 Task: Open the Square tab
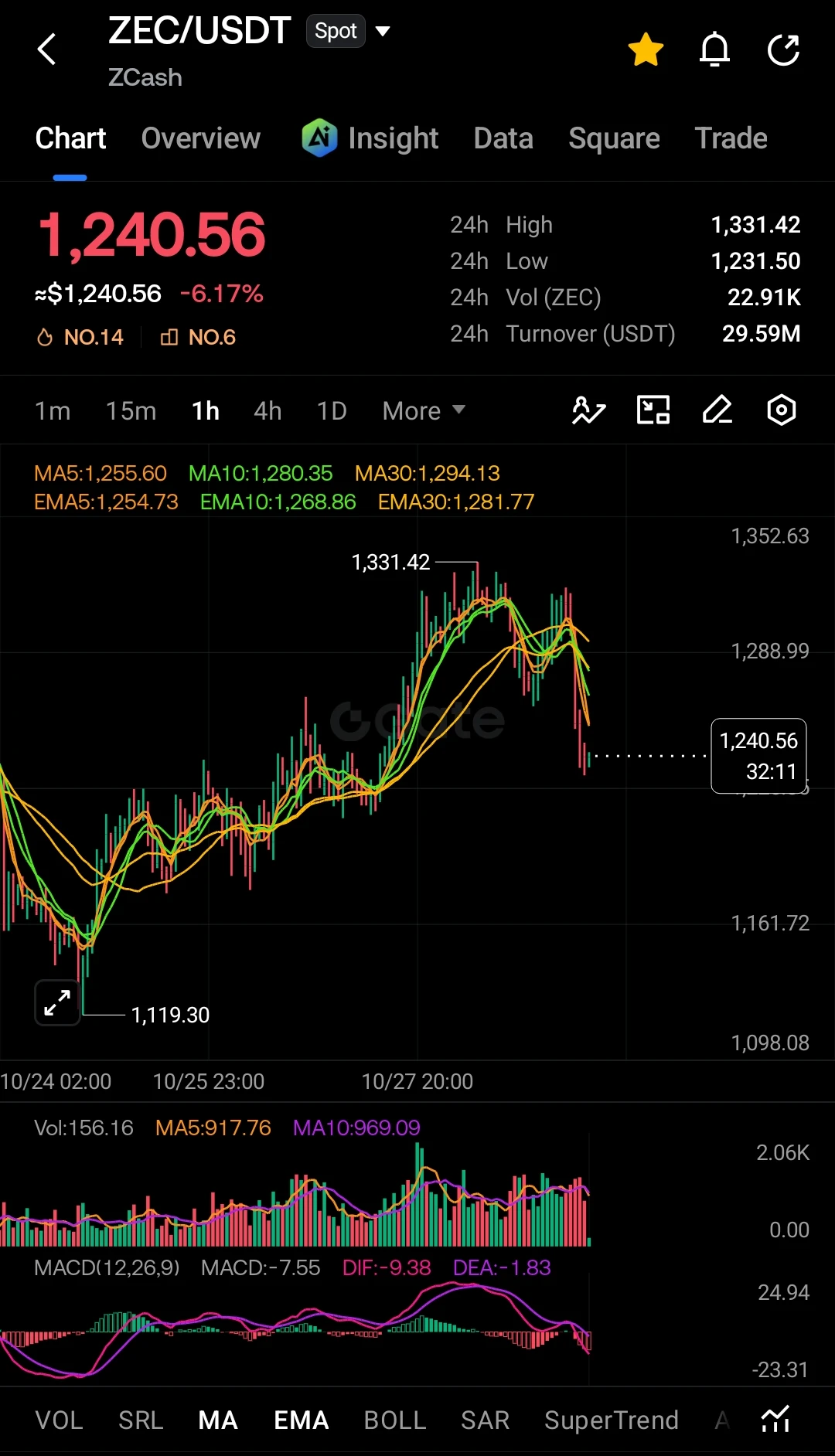(614, 138)
